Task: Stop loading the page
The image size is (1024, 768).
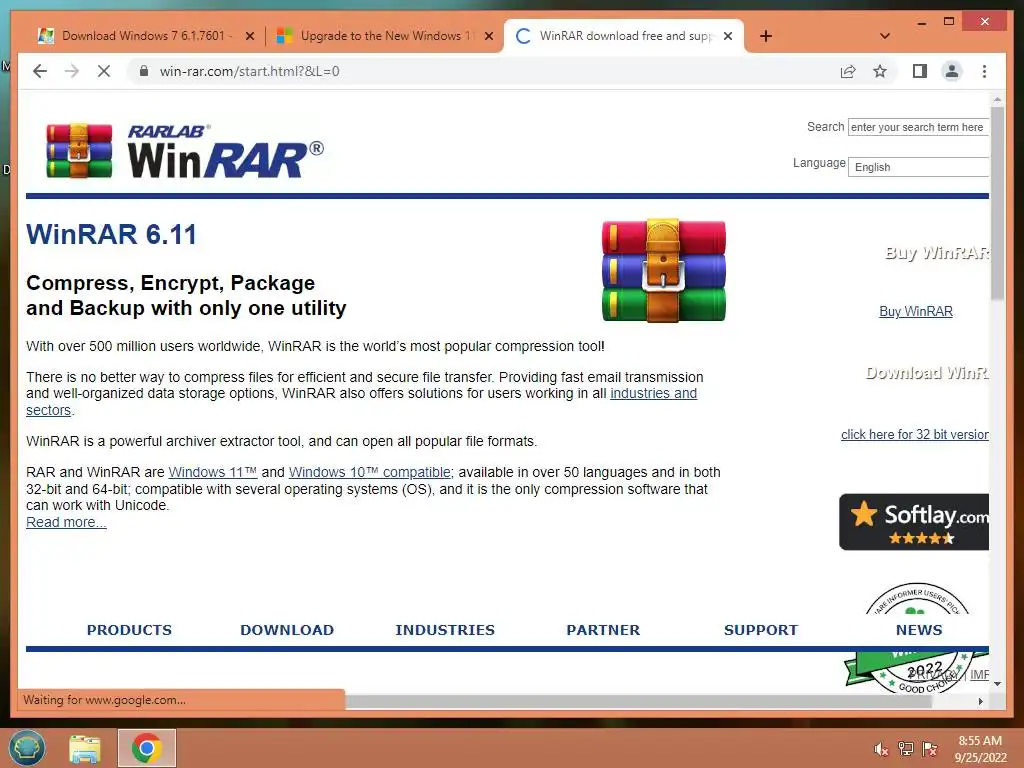Action: (104, 71)
